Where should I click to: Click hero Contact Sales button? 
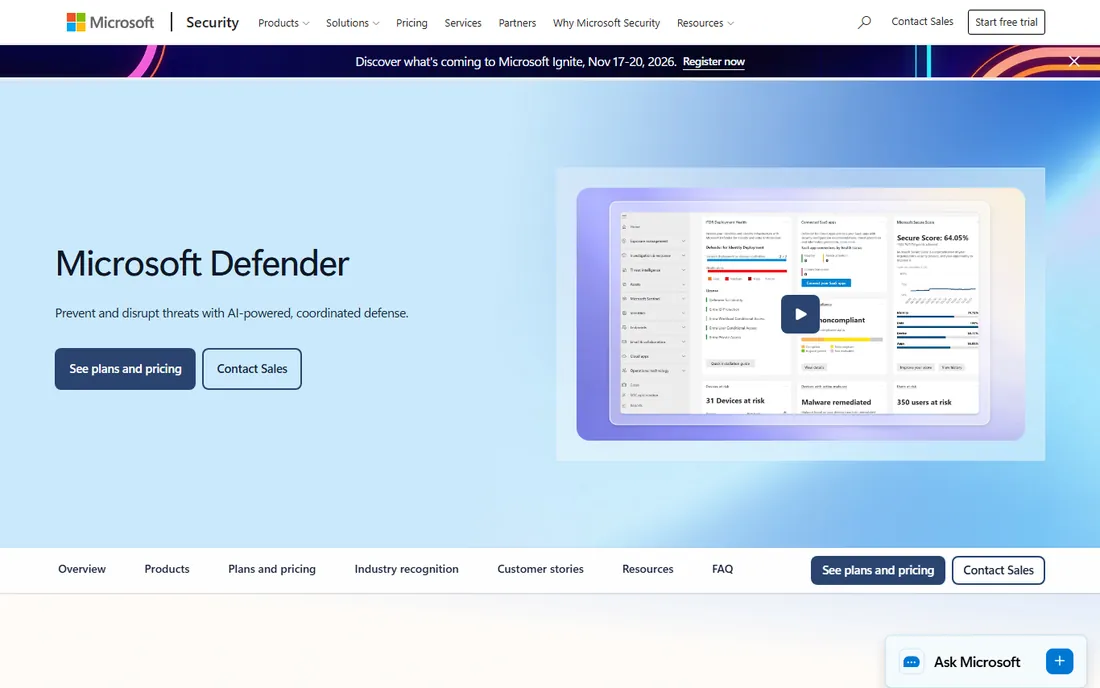point(252,369)
